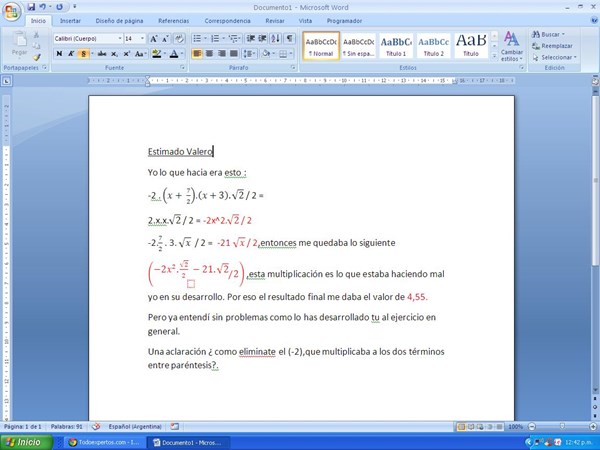
Task: Zoom out with the minus button
Action: (x=532, y=426)
